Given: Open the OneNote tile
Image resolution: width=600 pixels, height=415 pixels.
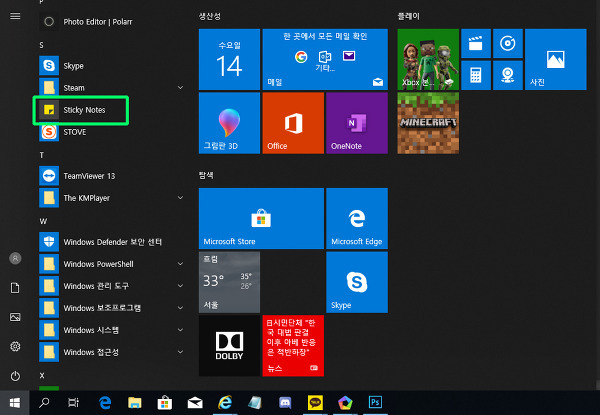Looking at the screenshot, I should 357,123.
